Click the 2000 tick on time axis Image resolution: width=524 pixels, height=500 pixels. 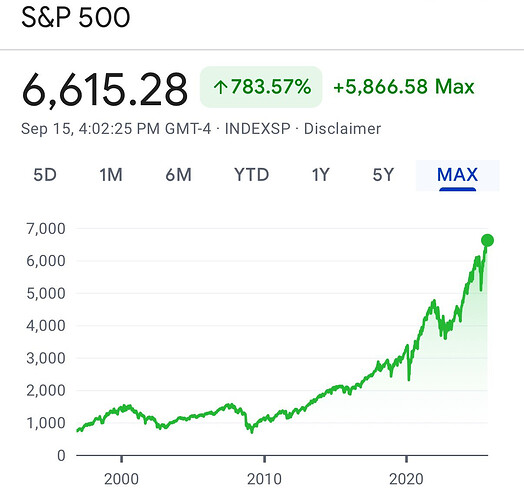coord(121,479)
